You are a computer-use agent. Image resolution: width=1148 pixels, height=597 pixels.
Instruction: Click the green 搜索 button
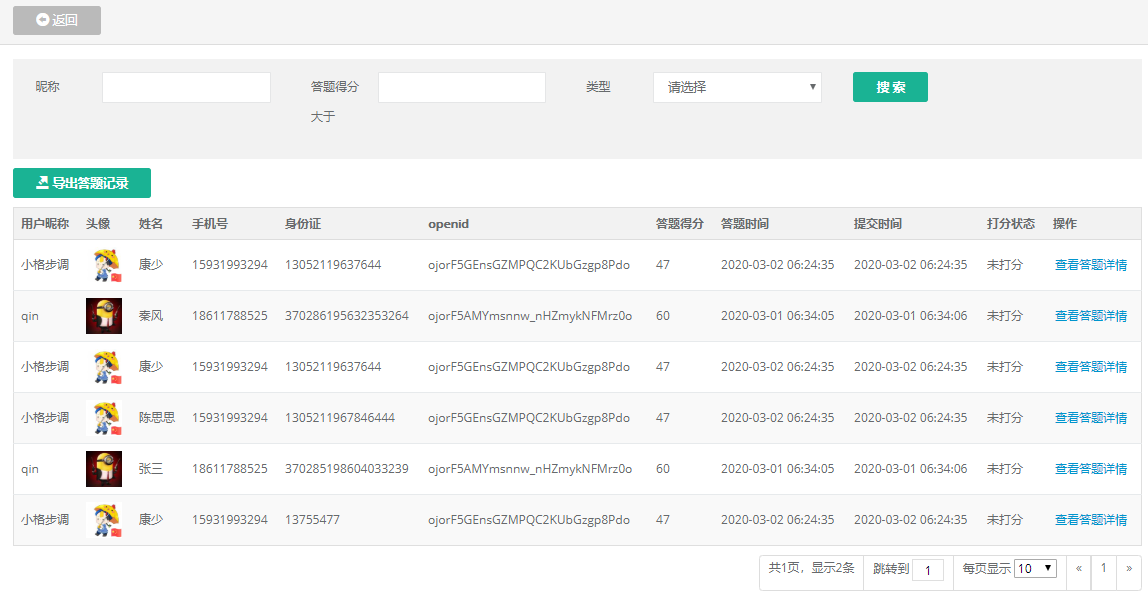(890, 86)
